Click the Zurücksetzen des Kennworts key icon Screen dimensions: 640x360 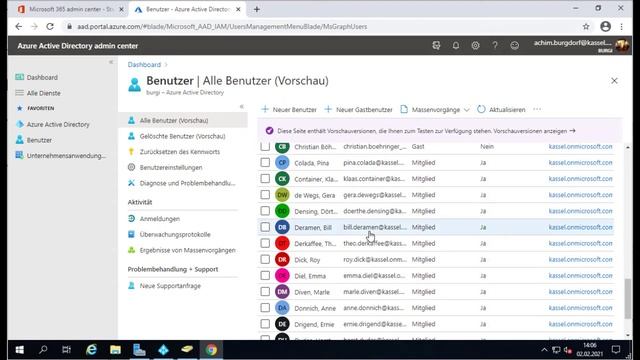131,152
